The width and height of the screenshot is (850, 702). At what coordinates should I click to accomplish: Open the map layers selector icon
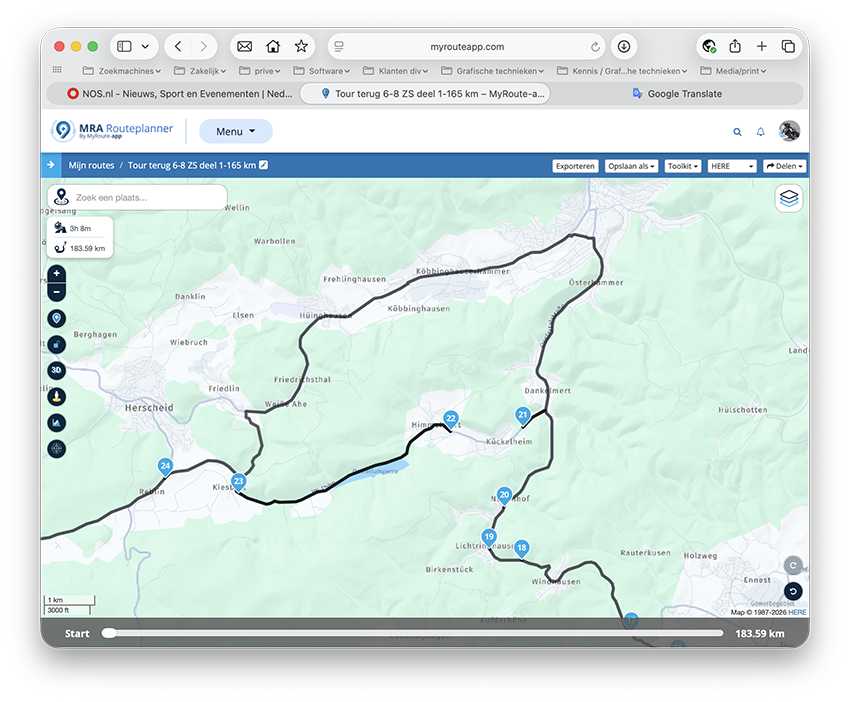click(x=789, y=198)
